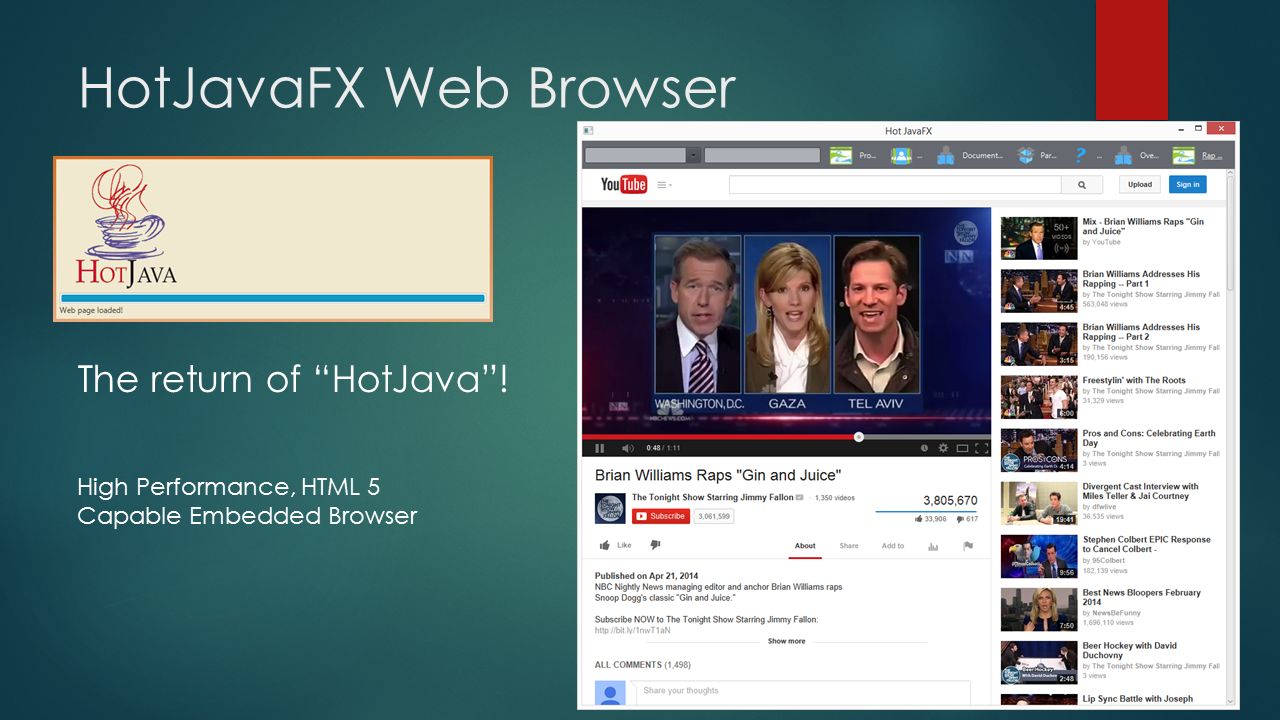The width and height of the screenshot is (1280, 720).
Task: Select the Add to tab
Action: 893,546
